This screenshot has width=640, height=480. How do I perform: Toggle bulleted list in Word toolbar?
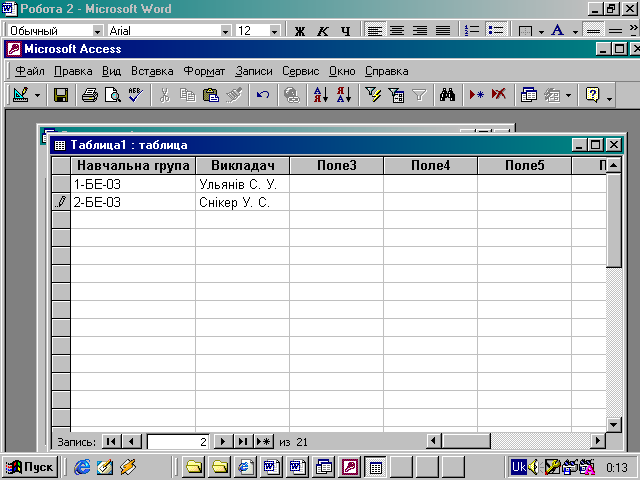[x=496, y=30]
